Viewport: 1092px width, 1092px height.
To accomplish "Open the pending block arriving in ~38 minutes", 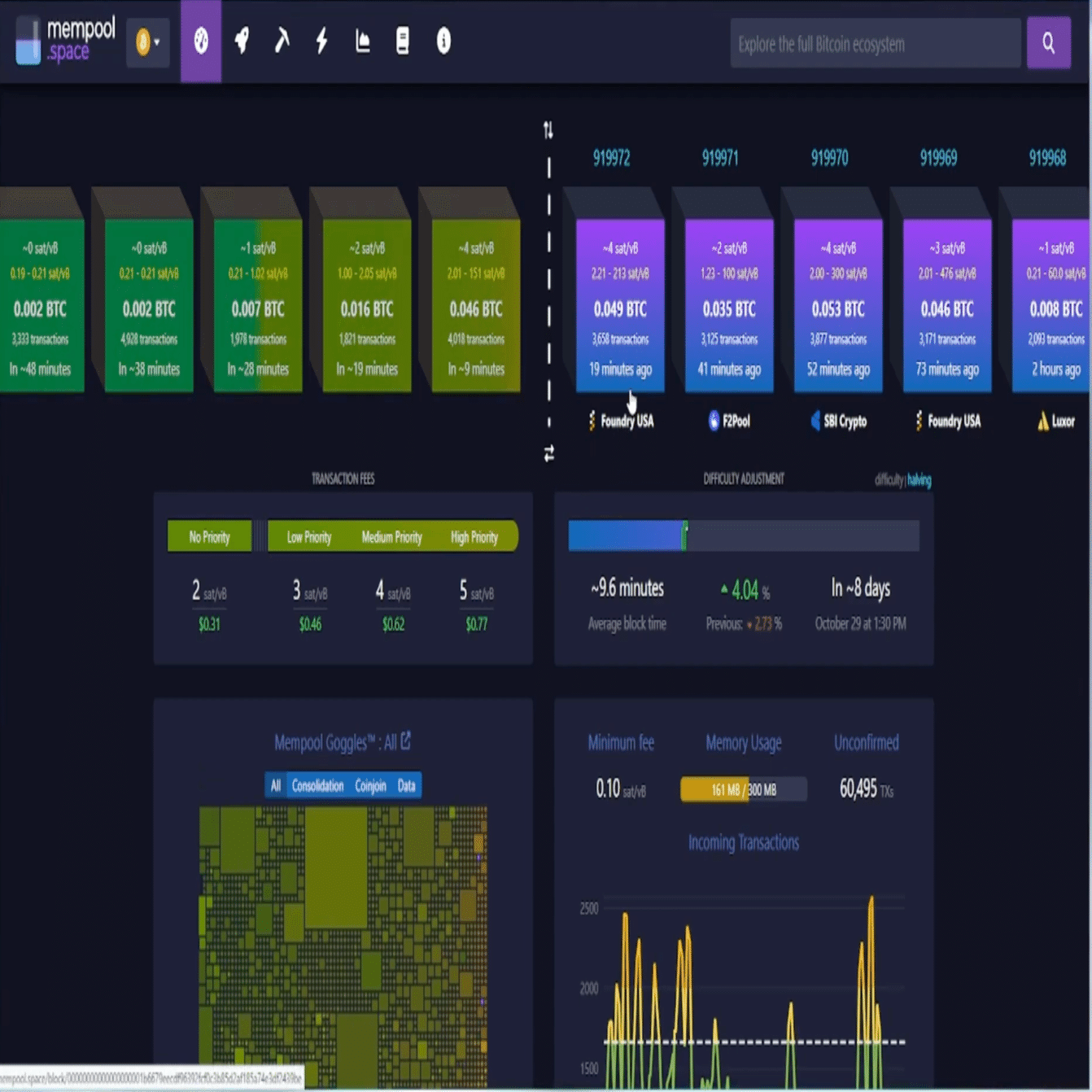I will [x=149, y=305].
